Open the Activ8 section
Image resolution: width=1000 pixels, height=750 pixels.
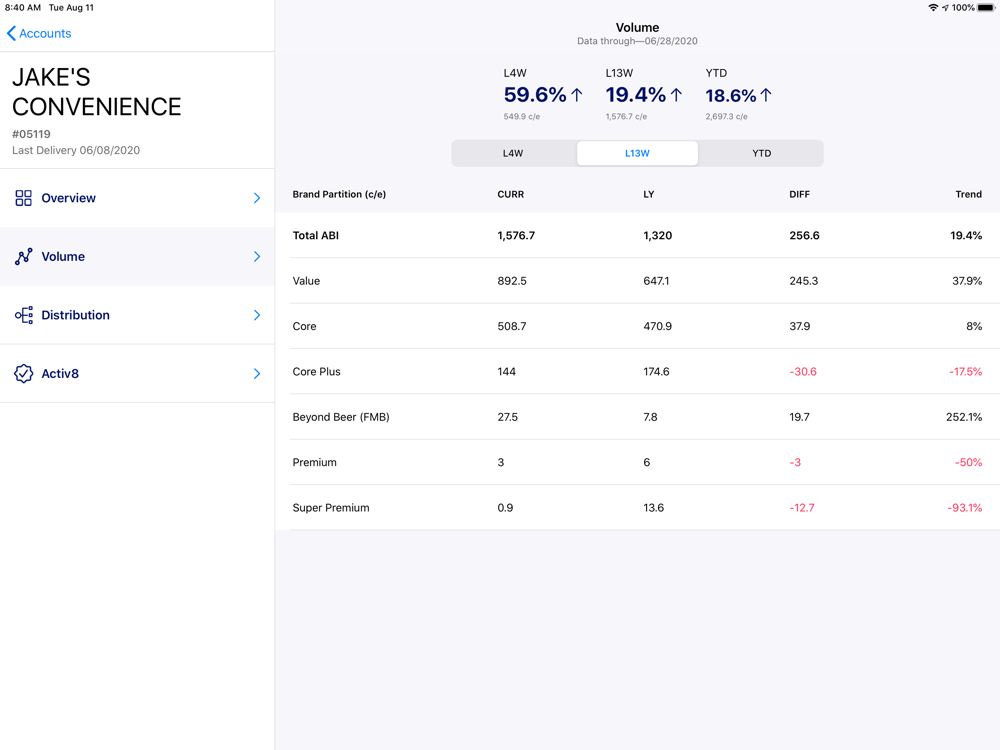click(x=137, y=374)
